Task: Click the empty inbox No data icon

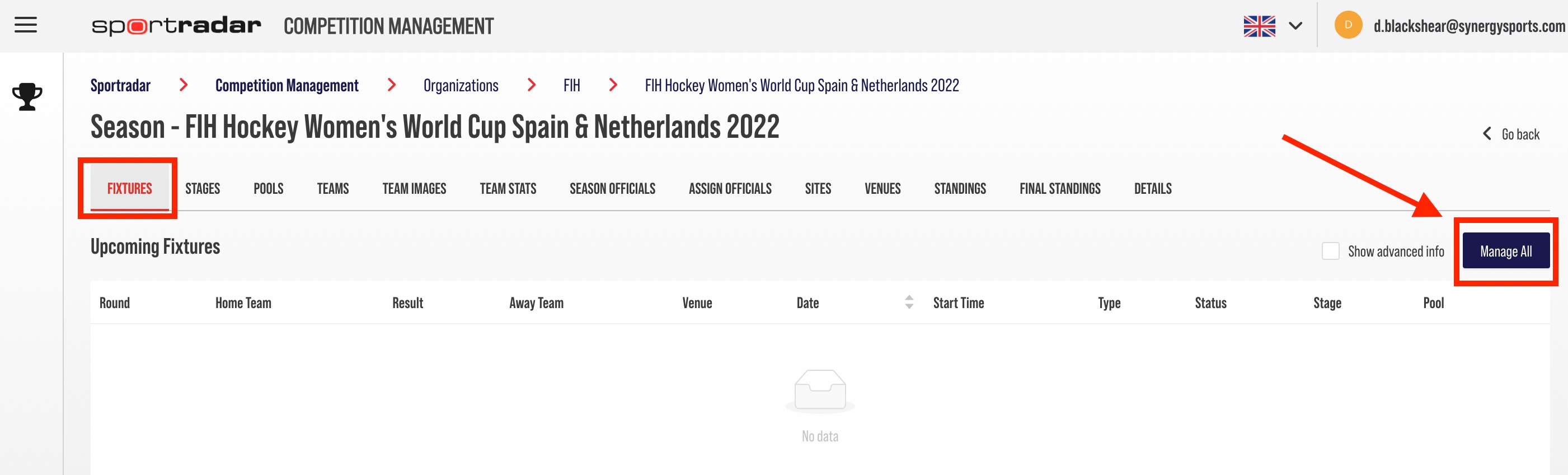Action: 820,390
